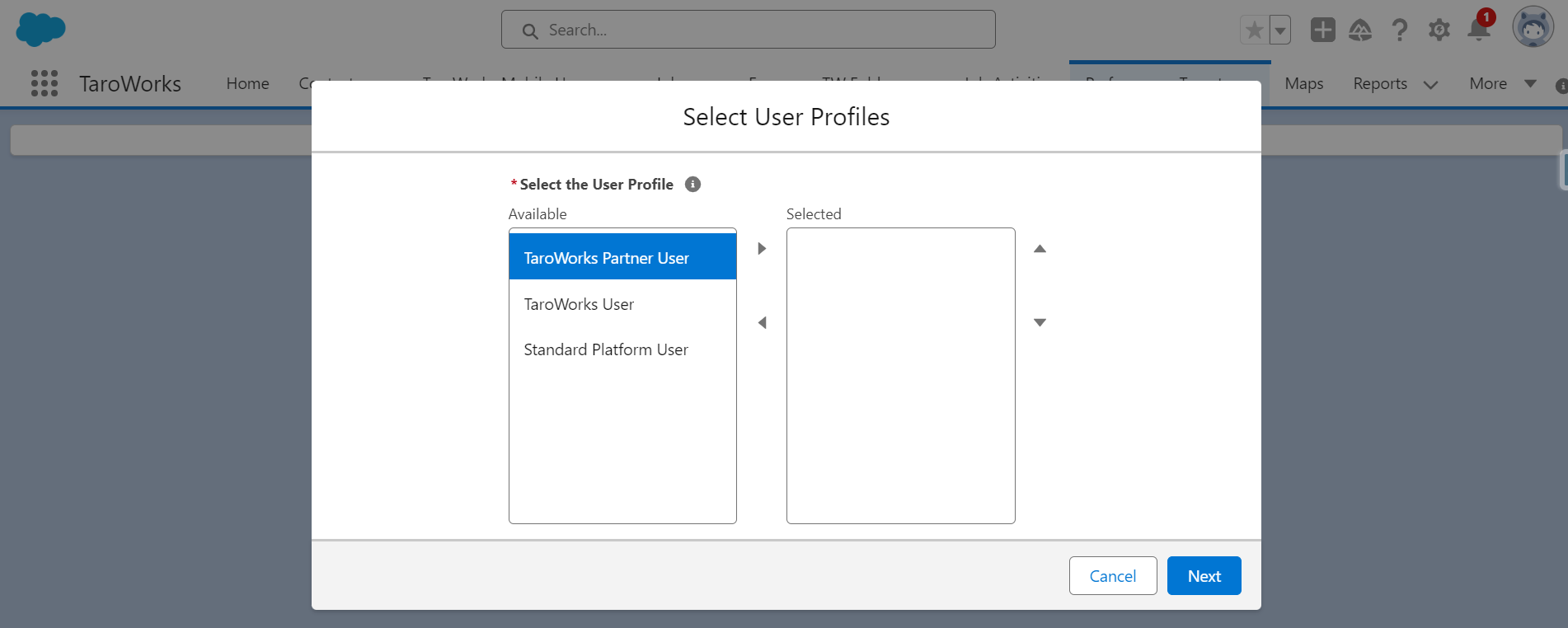The image size is (1568, 628).
Task: Show info tooltip for User Profile field
Action: 692,185
